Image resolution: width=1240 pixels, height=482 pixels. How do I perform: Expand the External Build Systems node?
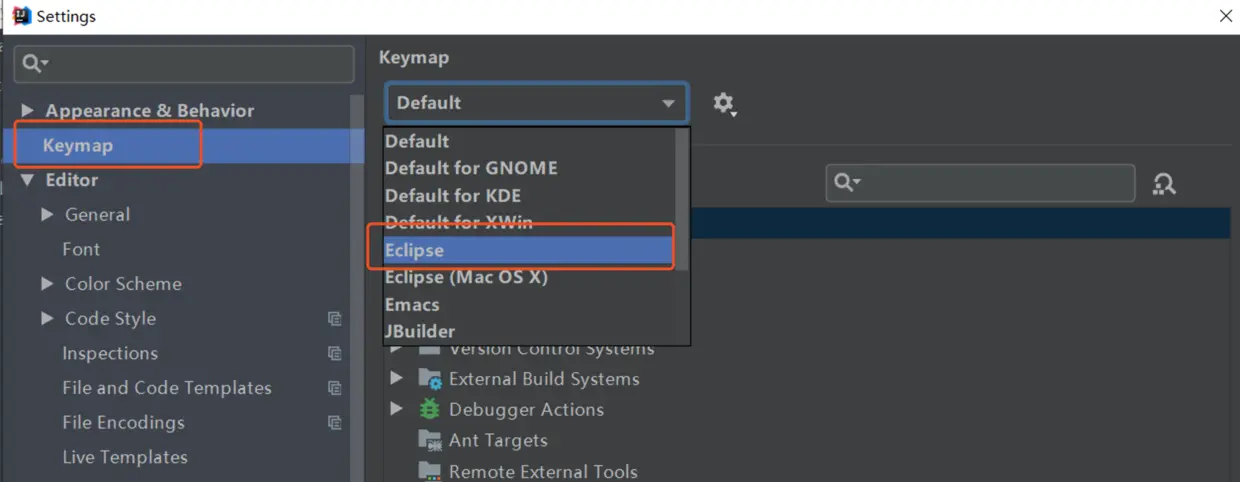(x=397, y=379)
